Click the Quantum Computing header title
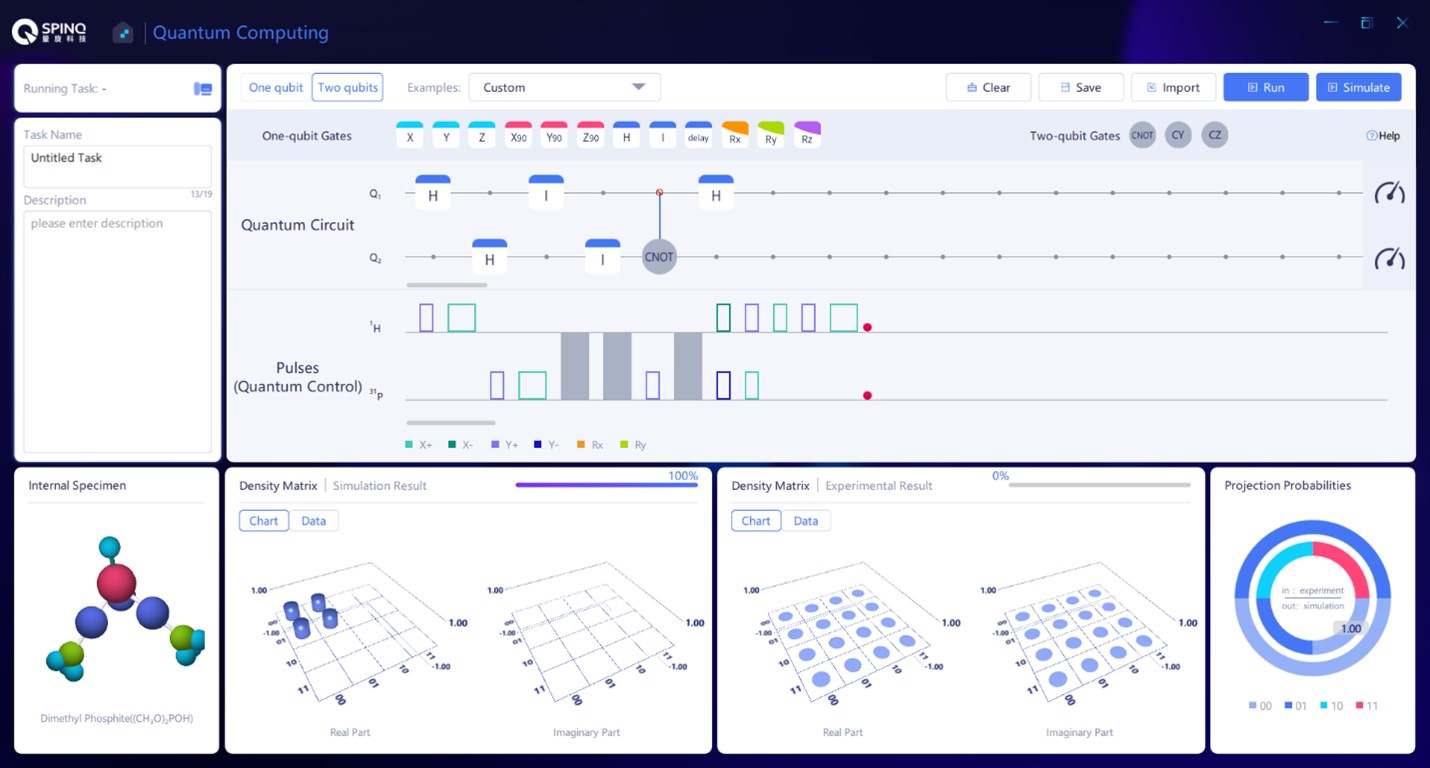This screenshot has width=1430, height=768. pos(240,33)
